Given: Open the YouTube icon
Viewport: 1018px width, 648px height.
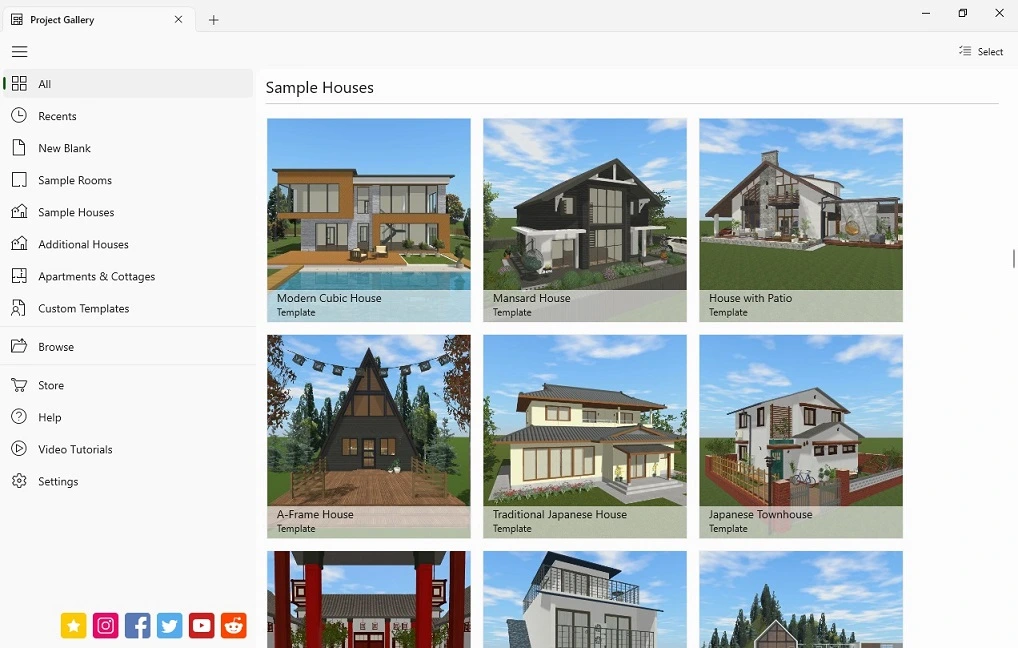Looking at the screenshot, I should click(201, 625).
